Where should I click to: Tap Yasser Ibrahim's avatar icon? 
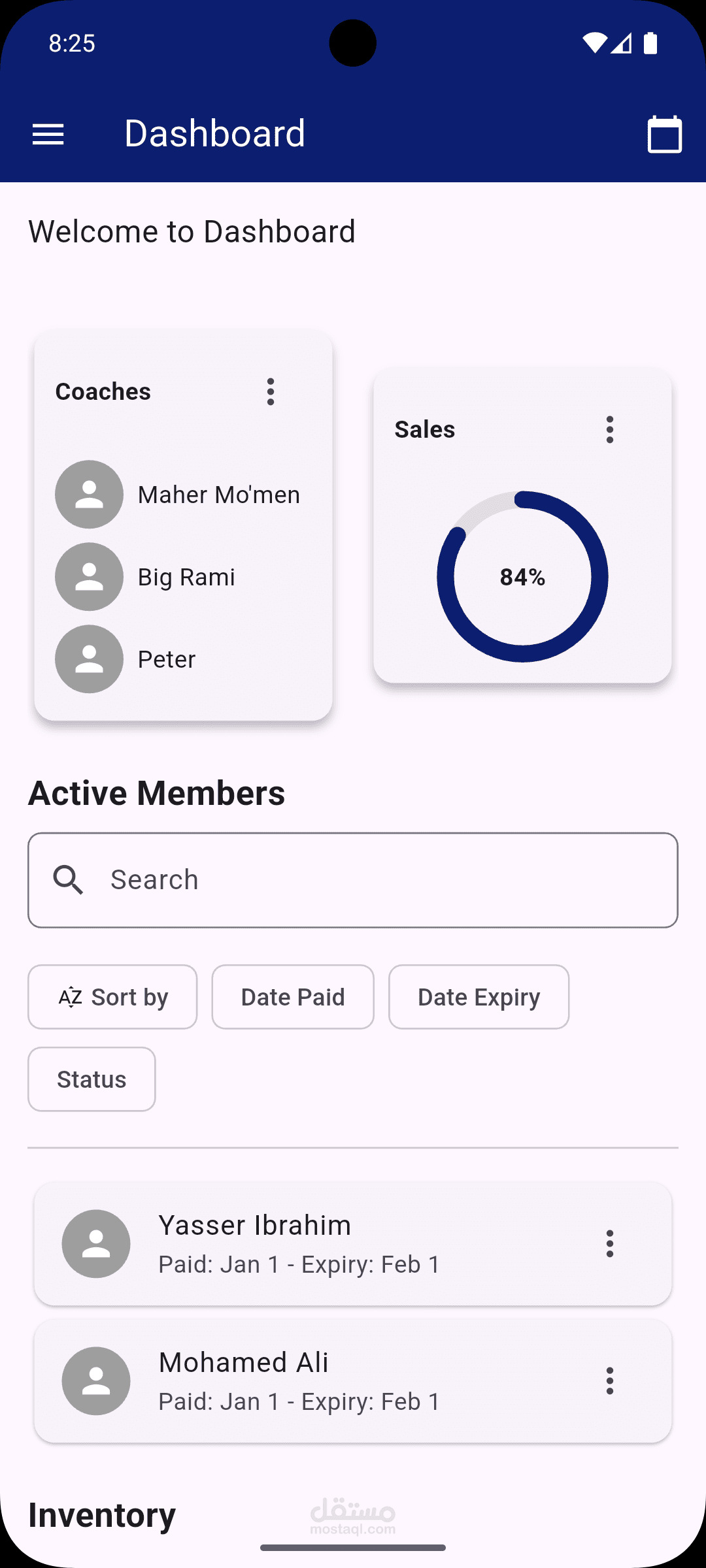point(96,1244)
